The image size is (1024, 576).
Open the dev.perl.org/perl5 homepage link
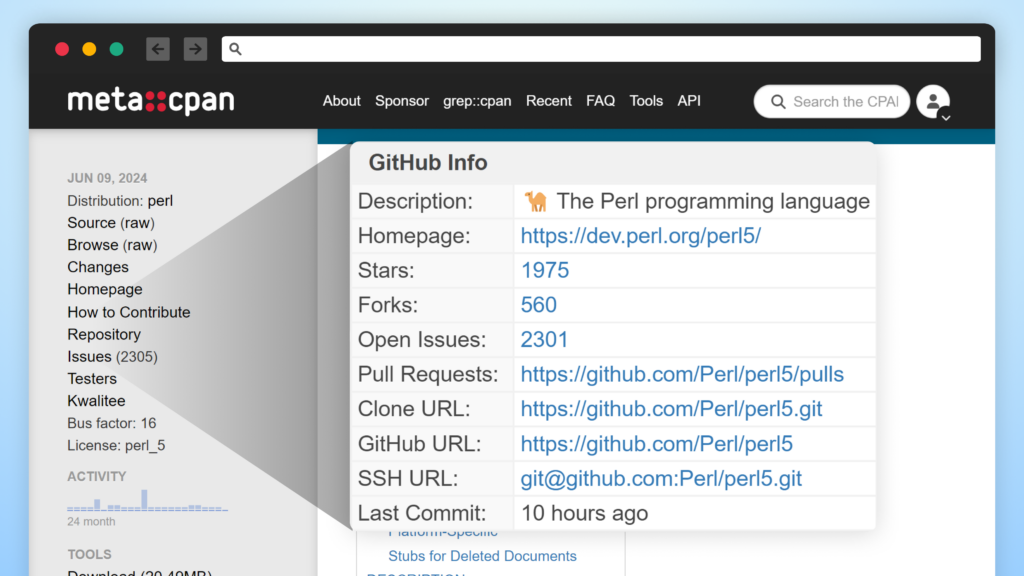pyautogui.click(x=641, y=236)
